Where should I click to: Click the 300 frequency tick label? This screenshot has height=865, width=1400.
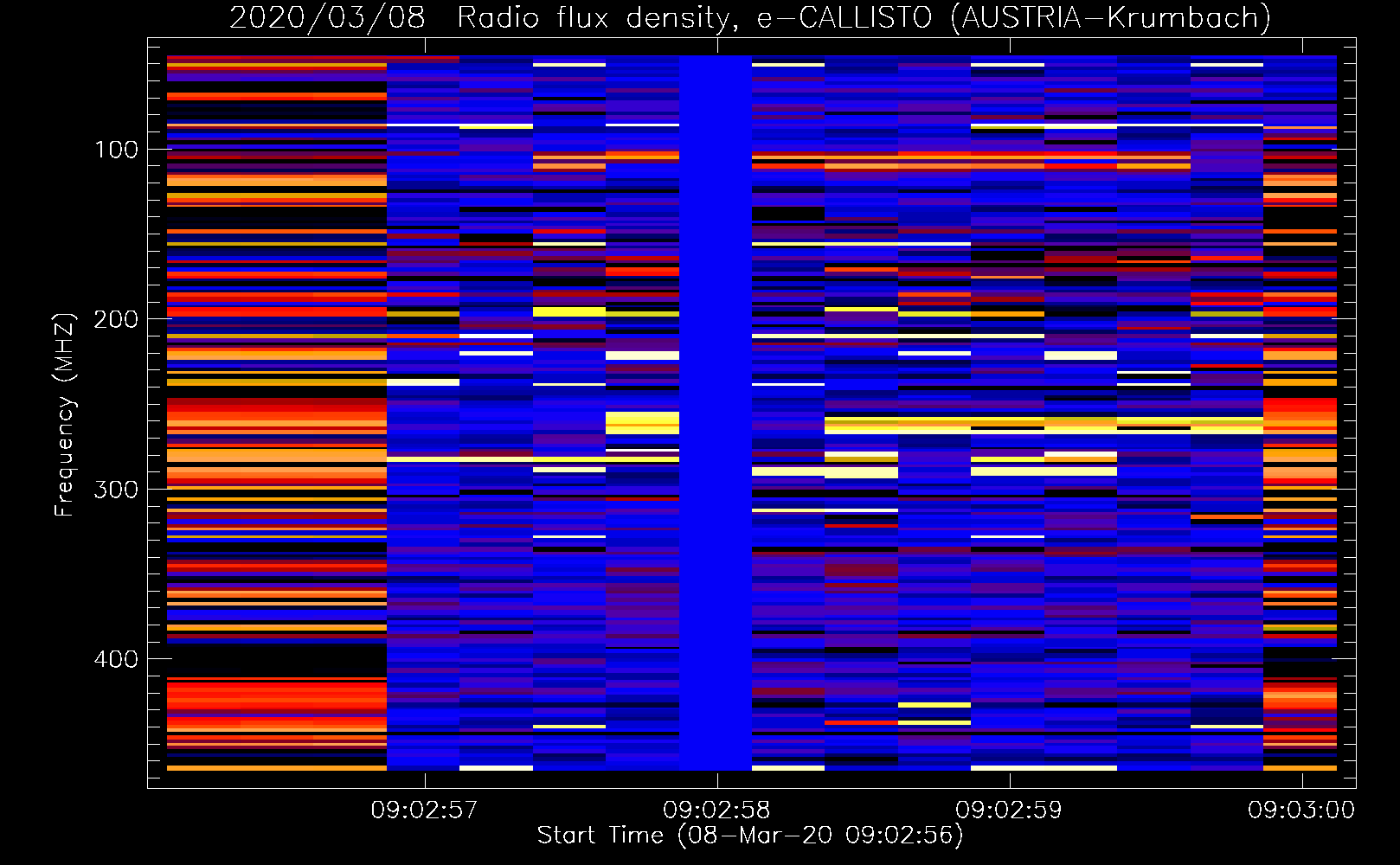pos(116,490)
